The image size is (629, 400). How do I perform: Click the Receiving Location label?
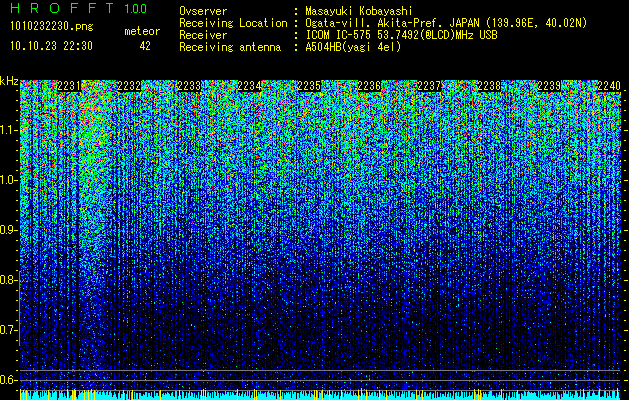click(x=233, y=23)
